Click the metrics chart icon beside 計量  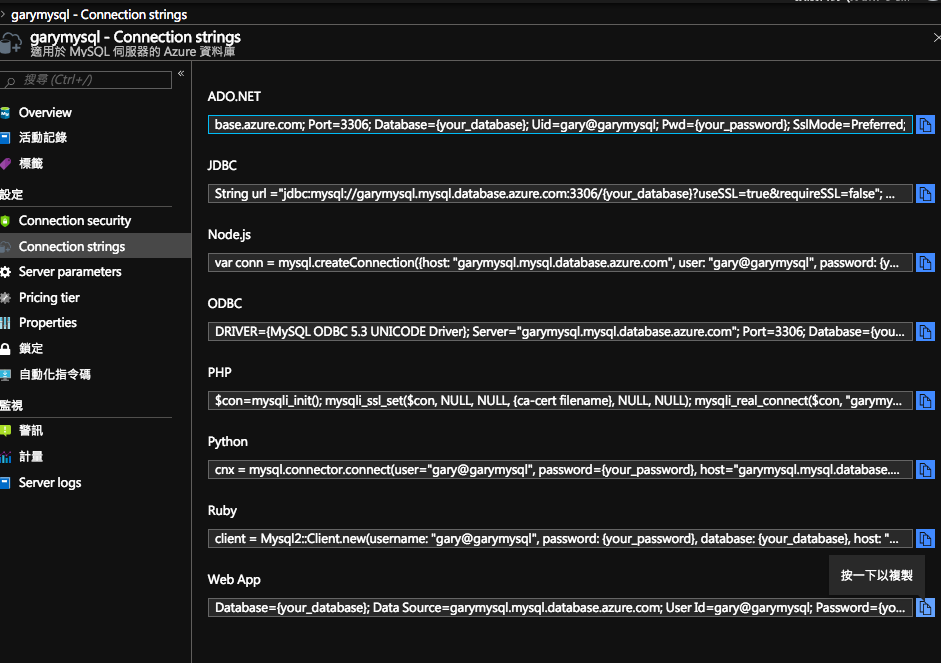pos(5,457)
